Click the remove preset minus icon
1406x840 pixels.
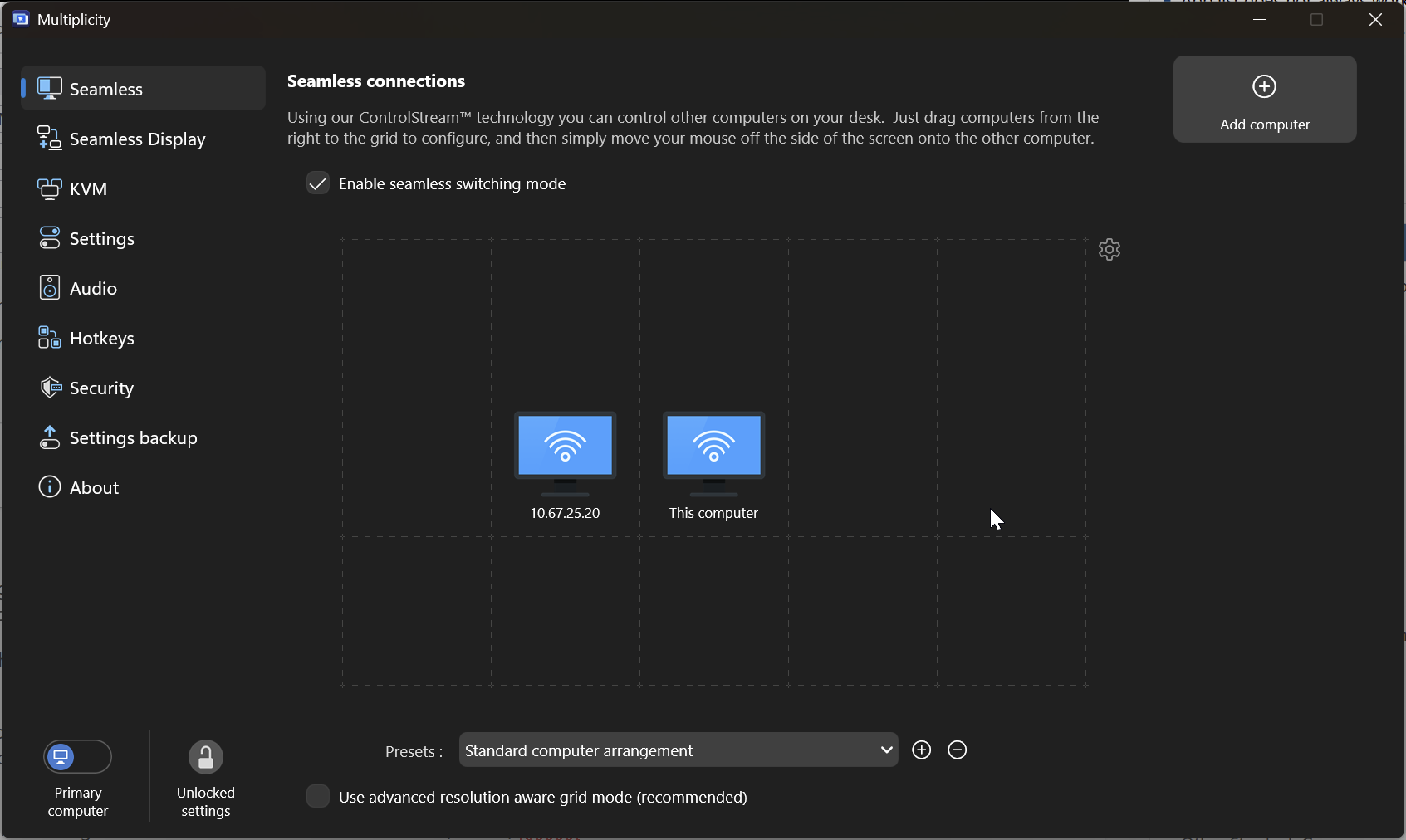[958, 750]
